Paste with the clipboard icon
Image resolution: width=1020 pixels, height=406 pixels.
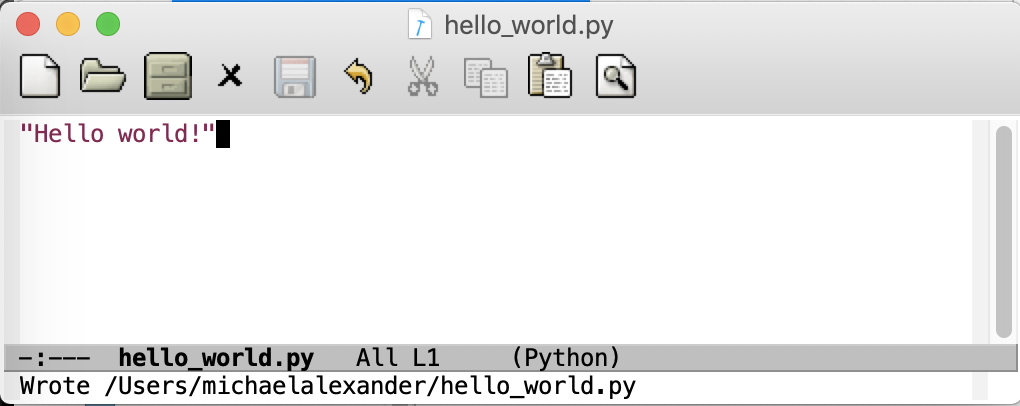550,75
